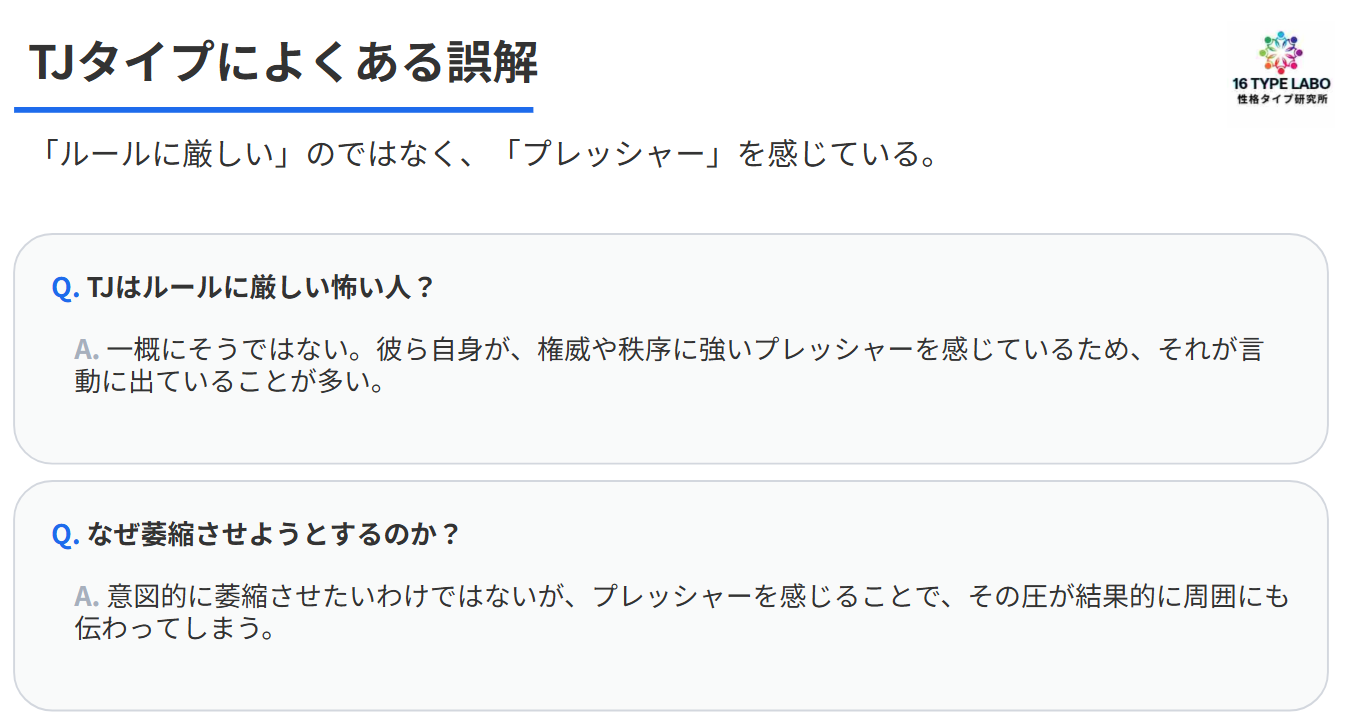Viewport: 1356px width, 723px height.
Task: Select the question TJはルールに厳しい怖い人？
Action: click(262, 288)
